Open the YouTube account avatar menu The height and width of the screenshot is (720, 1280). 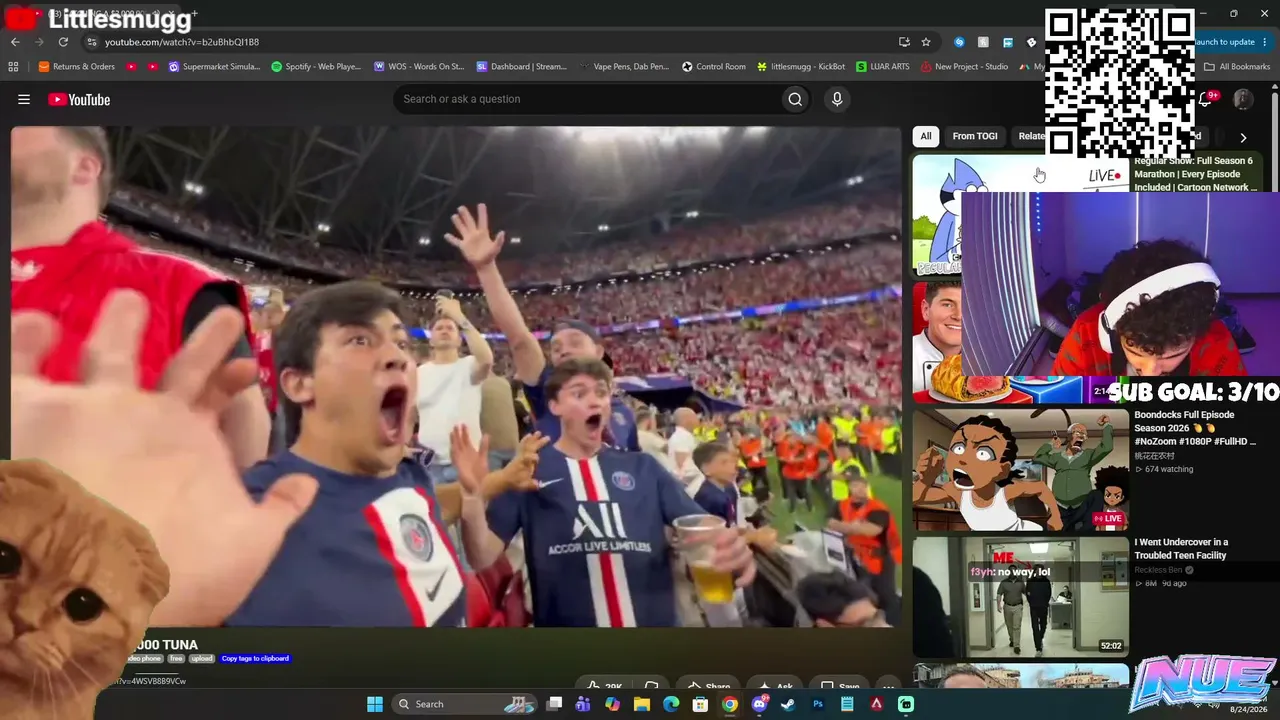(x=1243, y=99)
